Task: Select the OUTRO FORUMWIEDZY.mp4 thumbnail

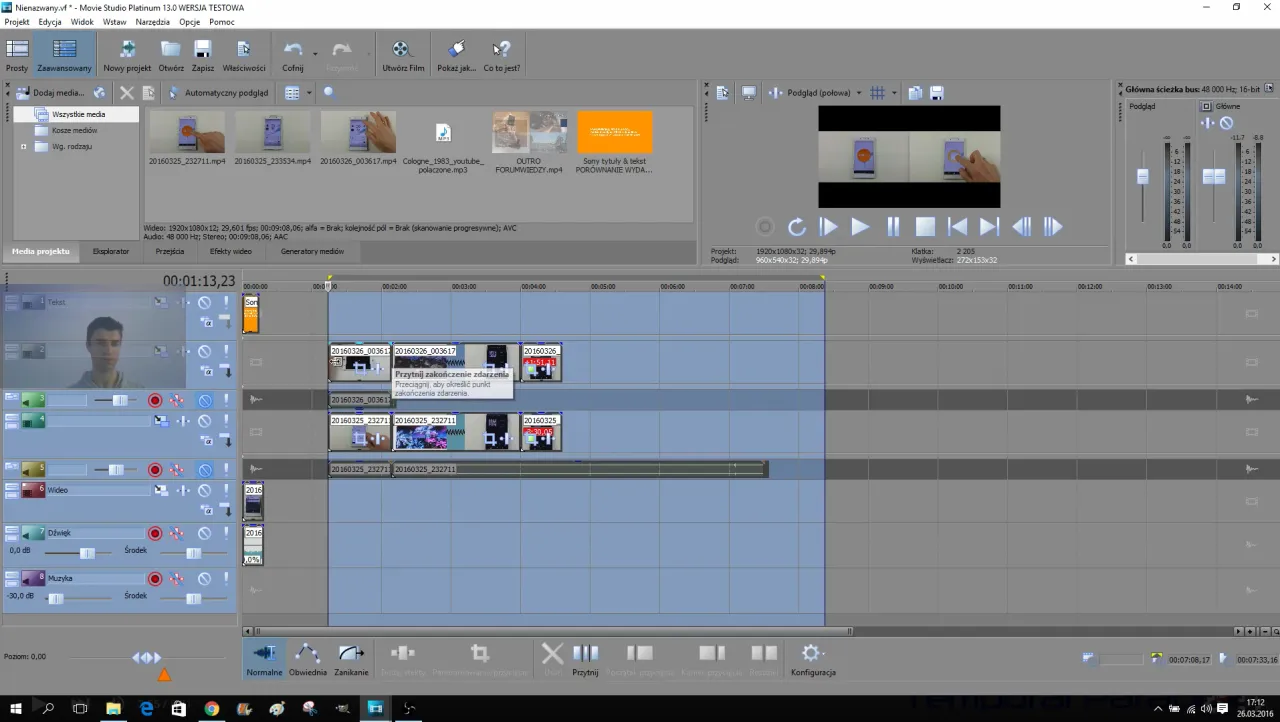Action: point(529,132)
